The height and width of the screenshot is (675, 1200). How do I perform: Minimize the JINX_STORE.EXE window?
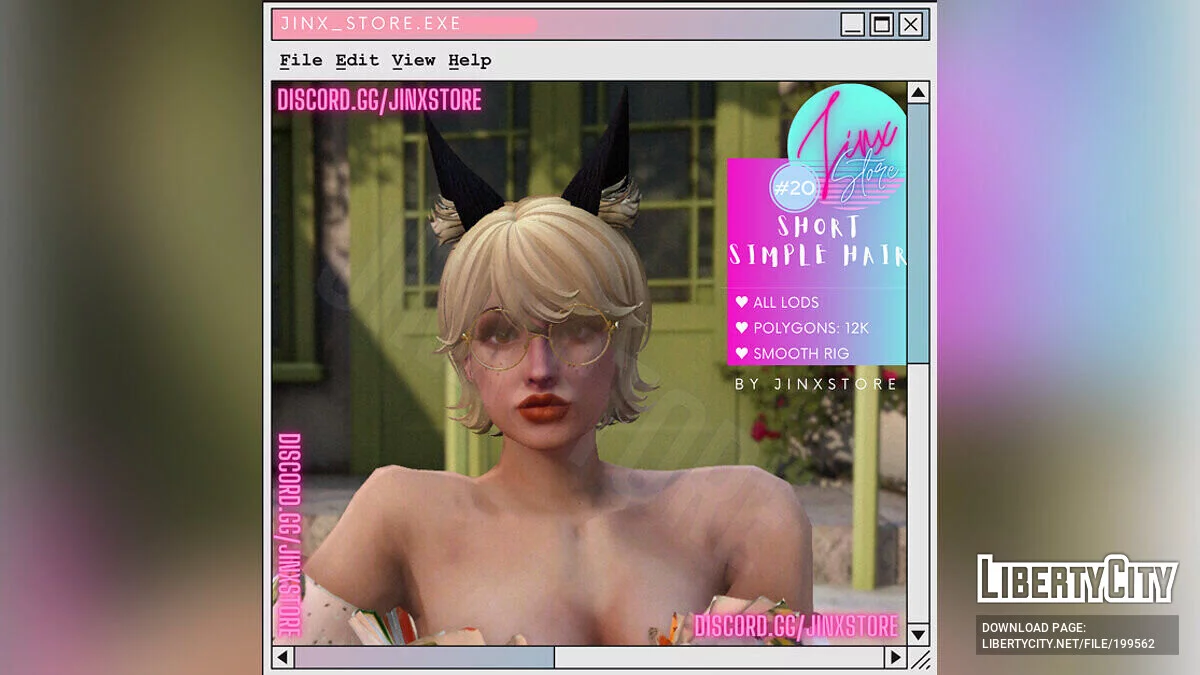tap(852, 25)
